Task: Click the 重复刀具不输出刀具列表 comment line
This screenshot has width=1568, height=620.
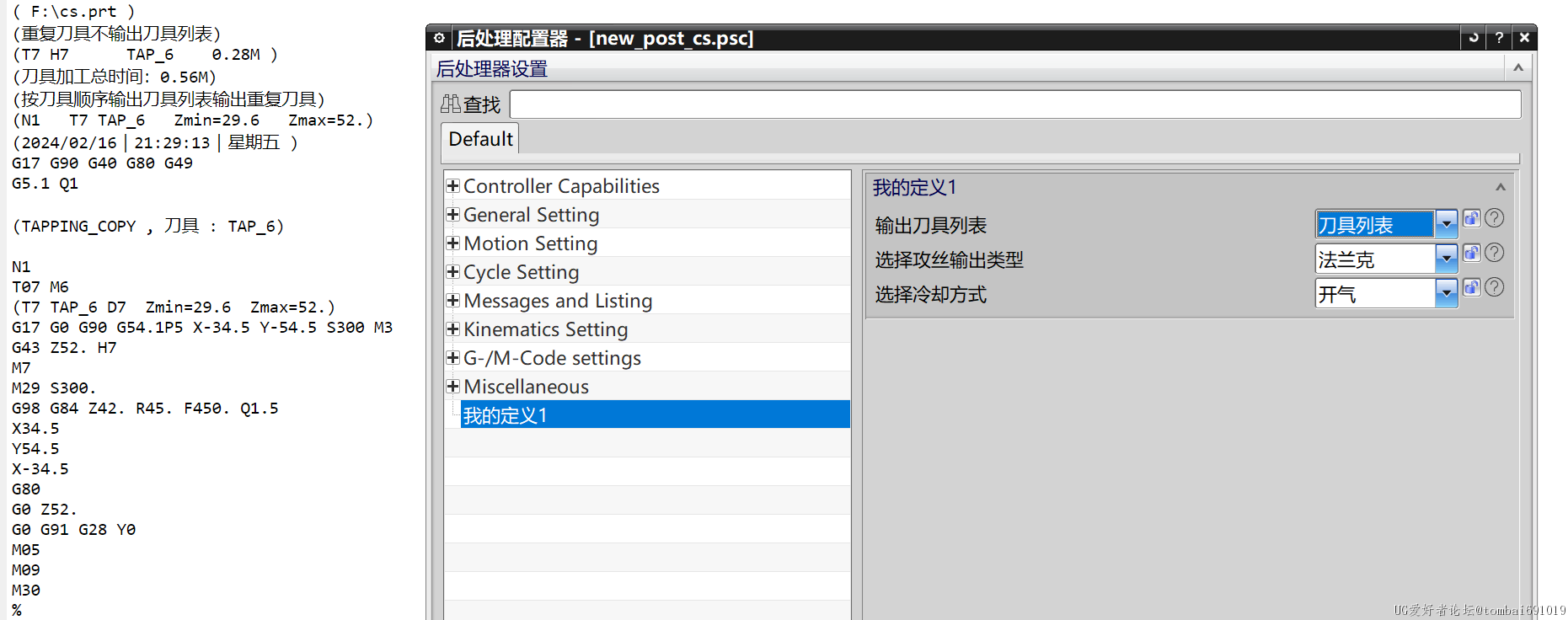Action: 117,33
